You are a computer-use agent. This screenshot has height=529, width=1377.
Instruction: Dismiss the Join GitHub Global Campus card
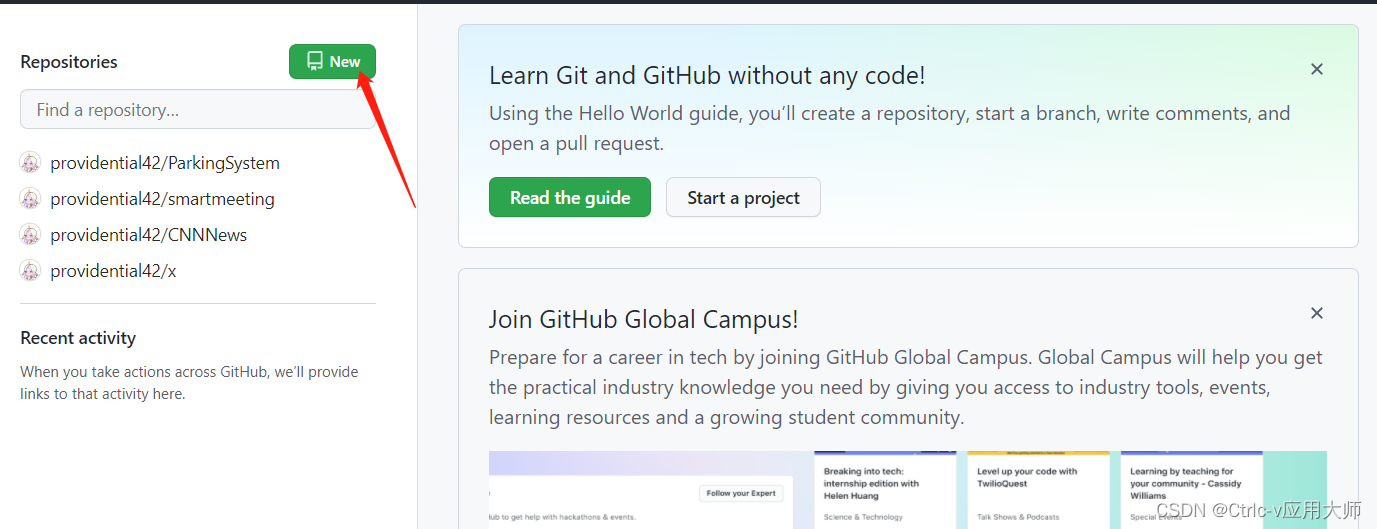pos(1317,313)
